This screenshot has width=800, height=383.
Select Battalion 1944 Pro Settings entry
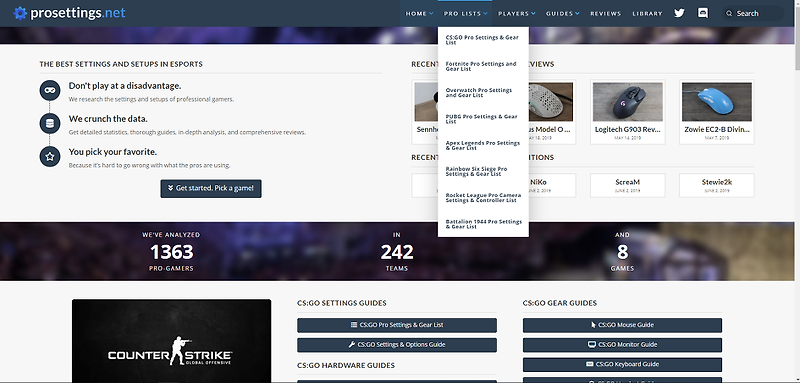click(483, 224)
